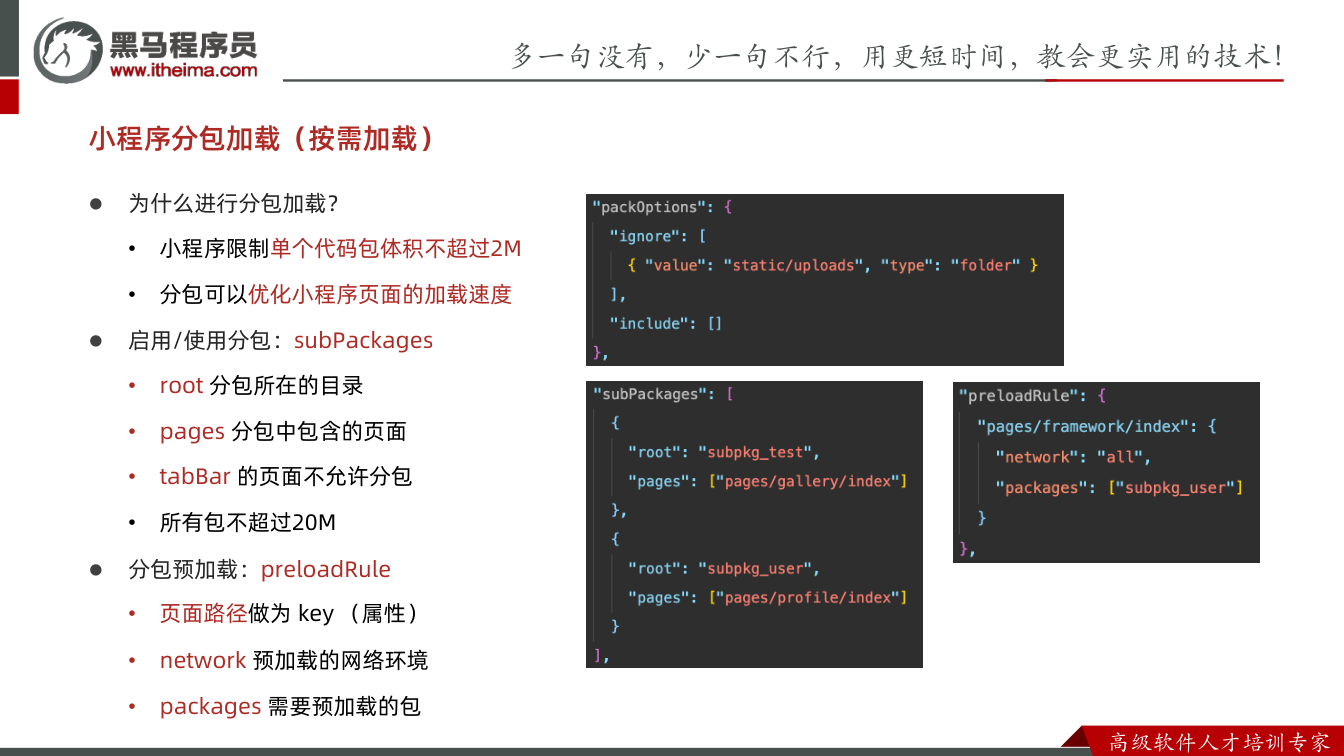Select the bullet 分包可以优化小程序页面的加载速度
Viewport: 1344px width, 756px height.
335,294
